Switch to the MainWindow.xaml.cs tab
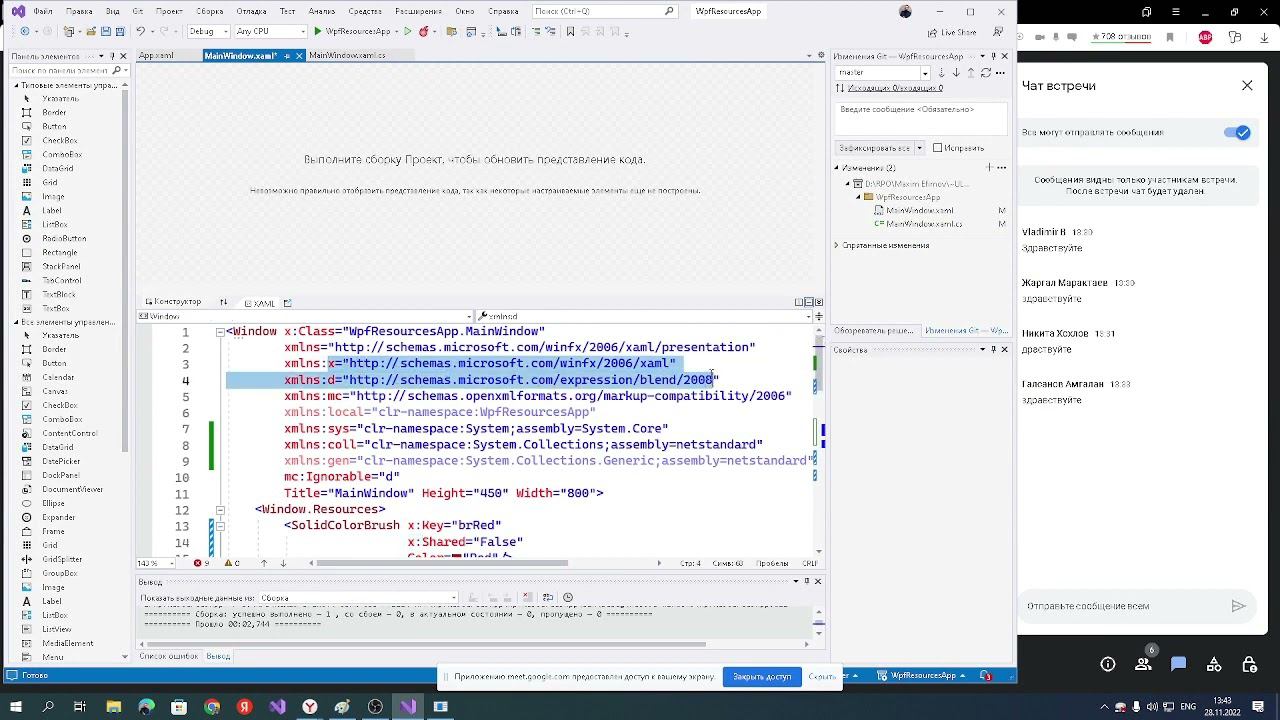Image resolution: width=1280 pixels, height=720 pixels. pyautogui.click(x=347, y=56)
